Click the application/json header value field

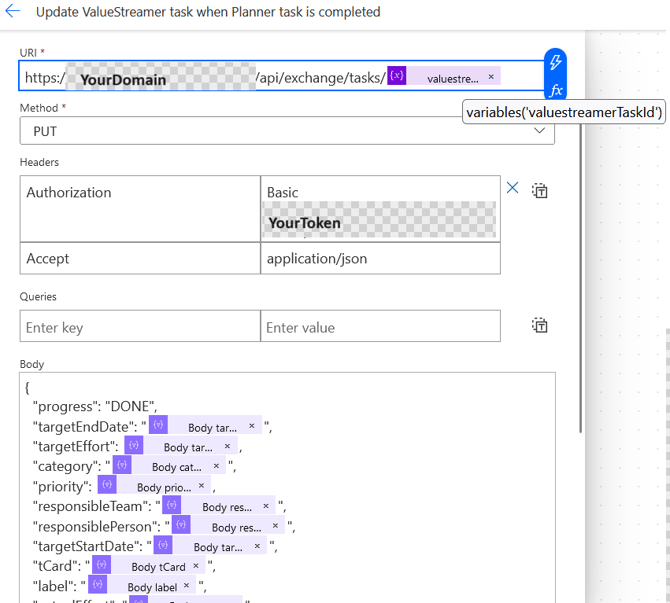pyautogui.click(x=380, y=258)
